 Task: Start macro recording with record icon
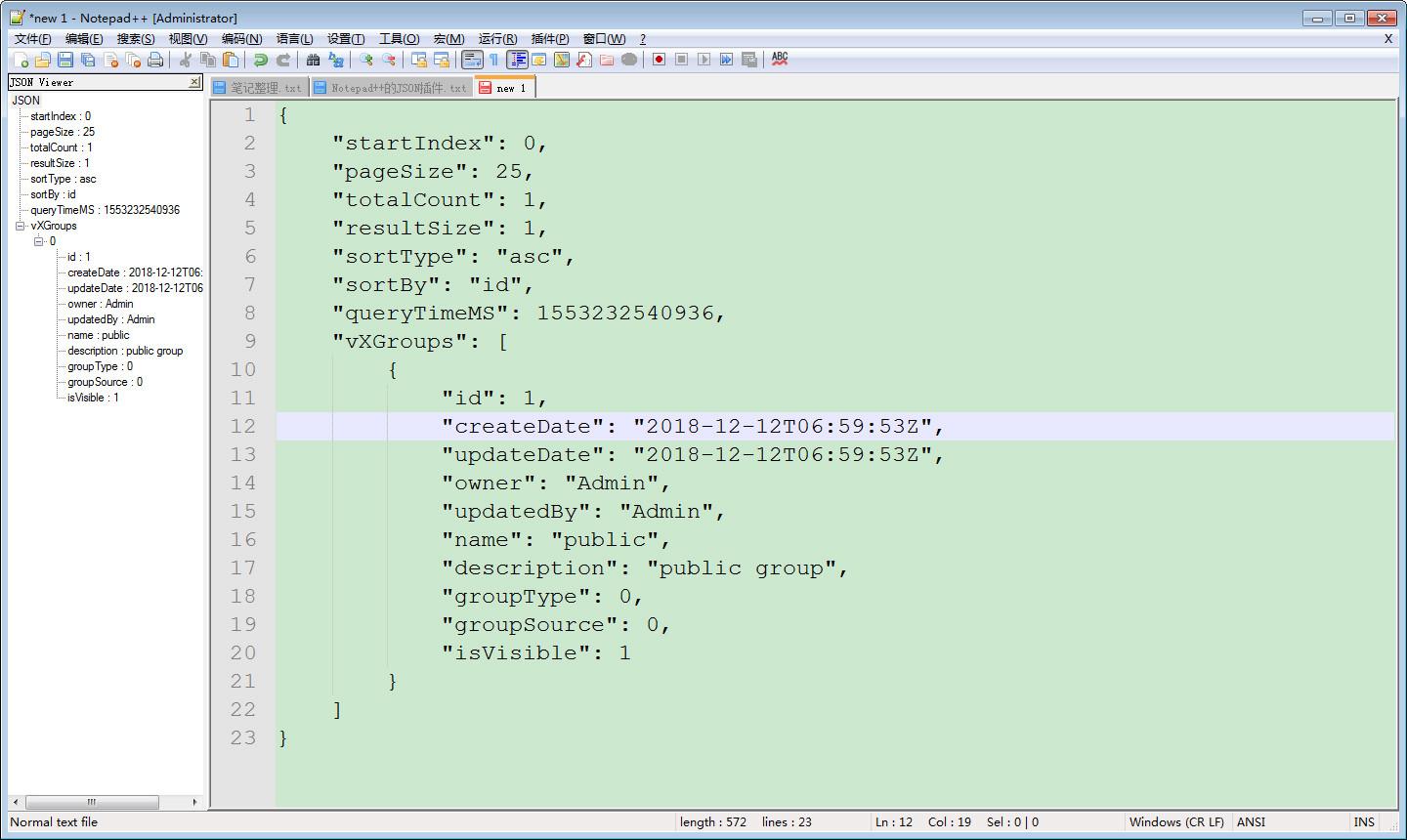(x=658, y=60)
